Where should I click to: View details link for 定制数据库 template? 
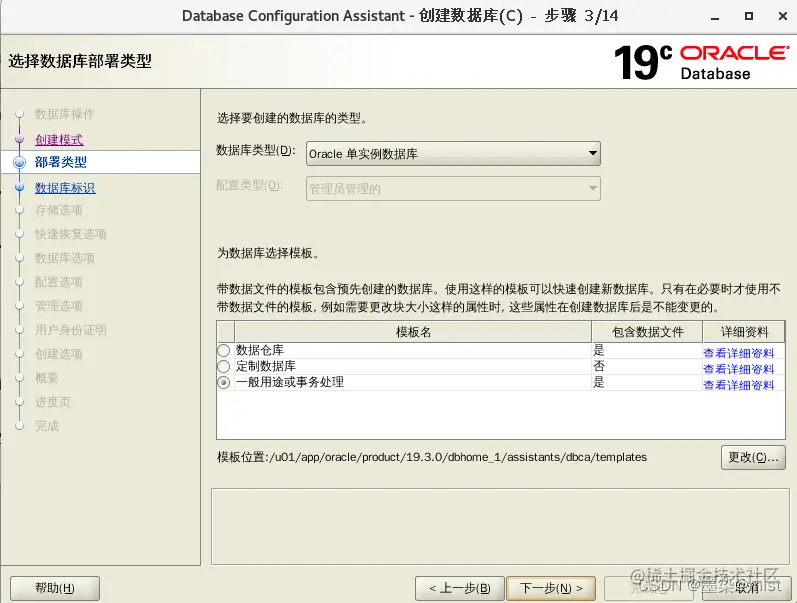[x=739, y=369]
